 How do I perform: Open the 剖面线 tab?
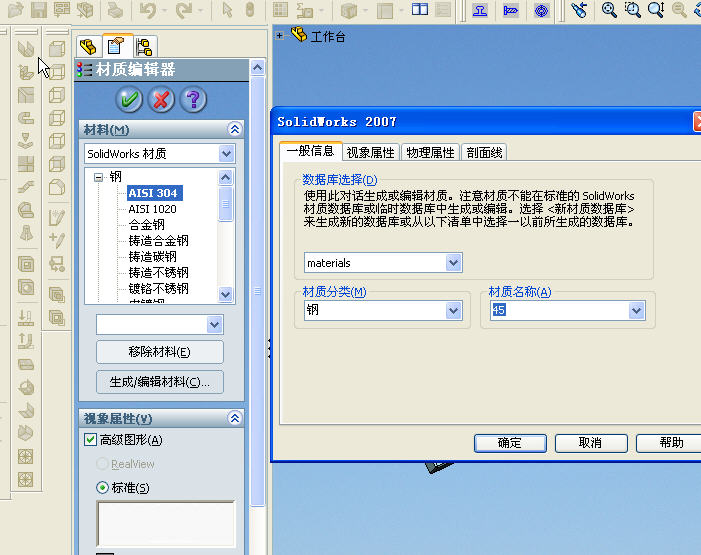[x=484, y=153]
